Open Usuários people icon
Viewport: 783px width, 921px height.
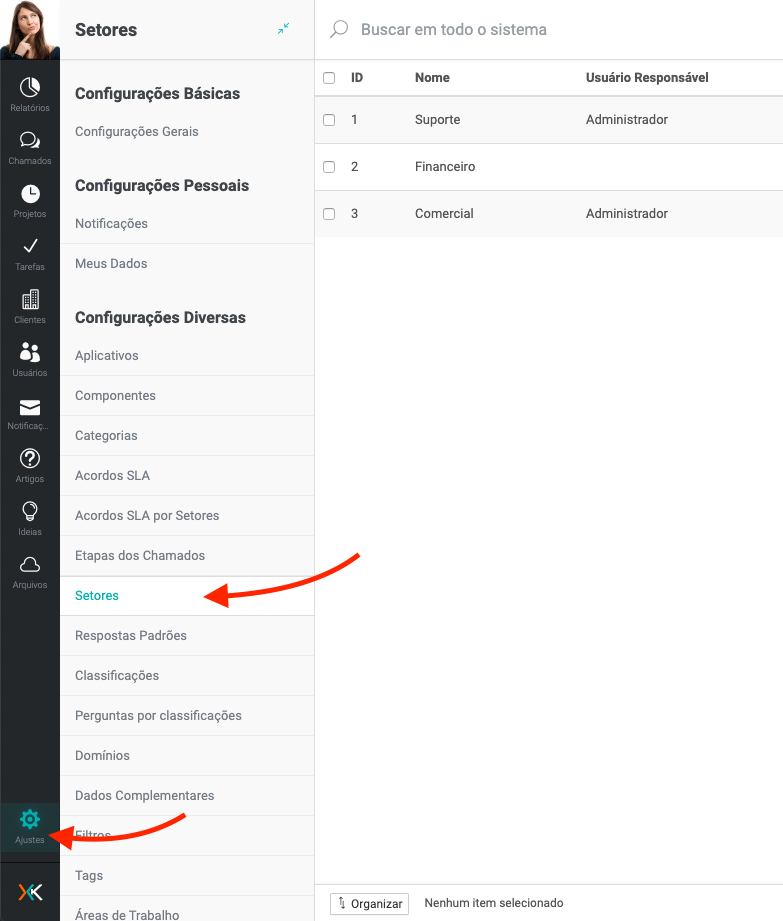[x=30, y=352]
